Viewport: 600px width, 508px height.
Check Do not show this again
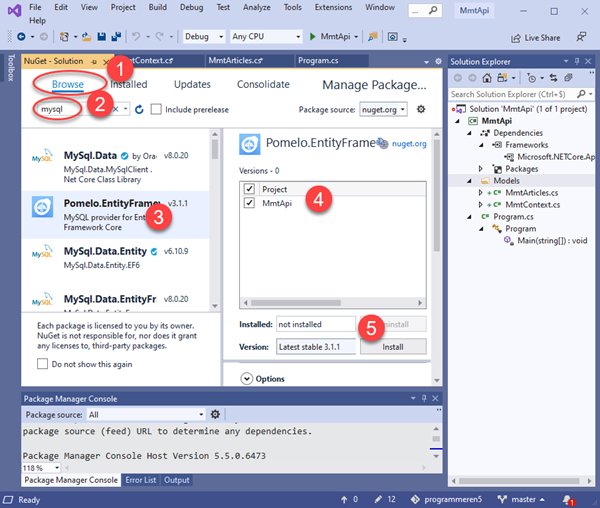coord(42,364)
